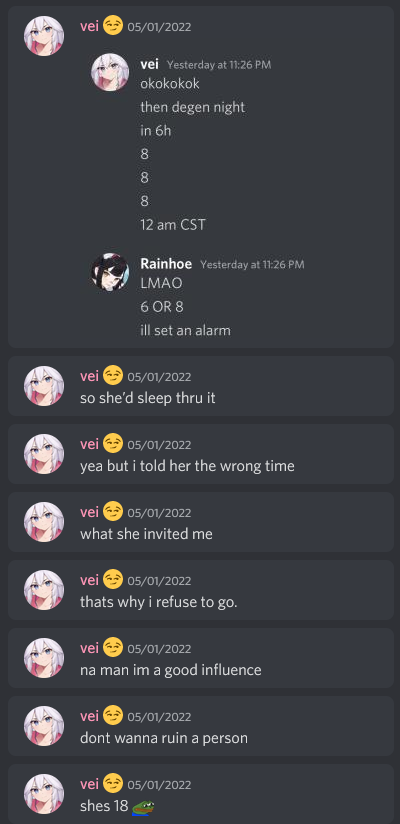The image size is (400, 824).
Task: Open Rainhoe's avatar in the embedded screenshot
Action: click(x=110, y=272)
